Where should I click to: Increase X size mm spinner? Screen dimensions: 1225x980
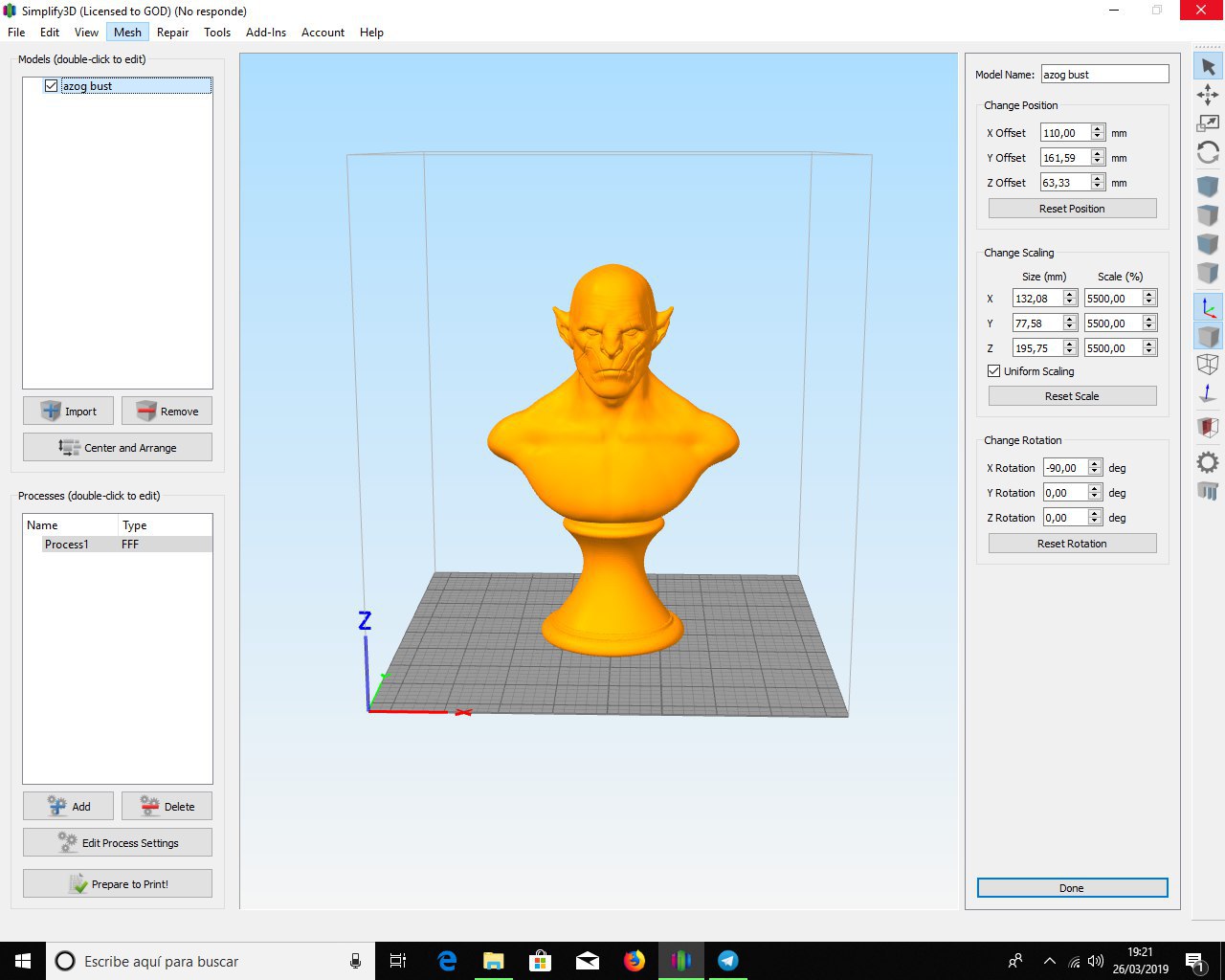point(1070,295)
